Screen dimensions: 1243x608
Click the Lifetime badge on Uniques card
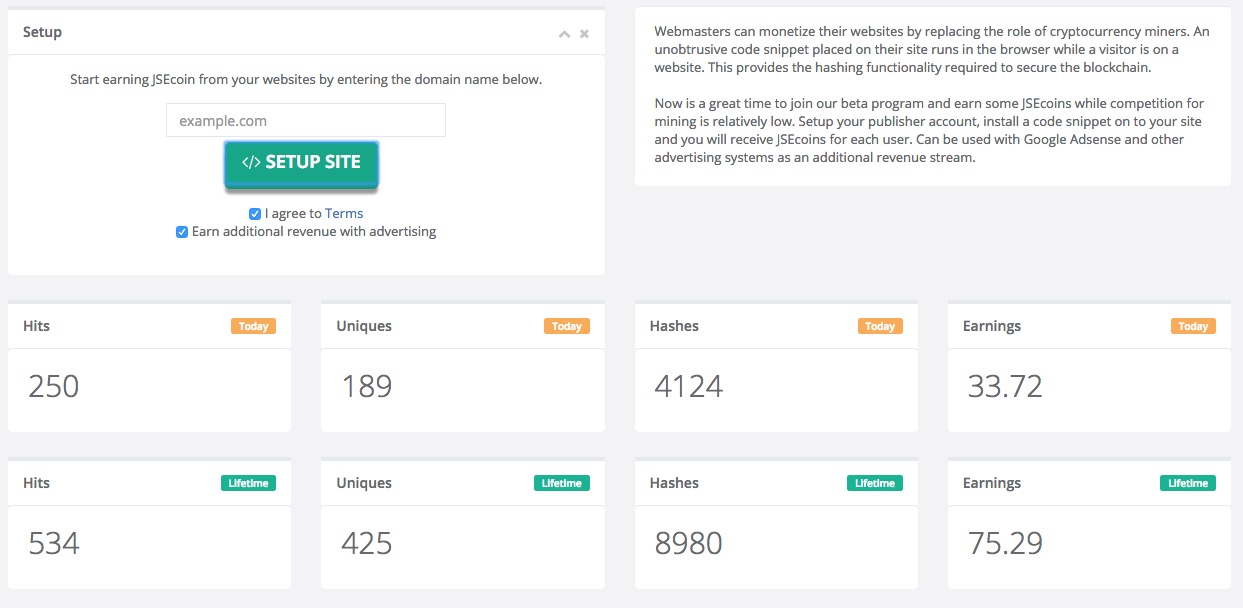coord(562,483)
